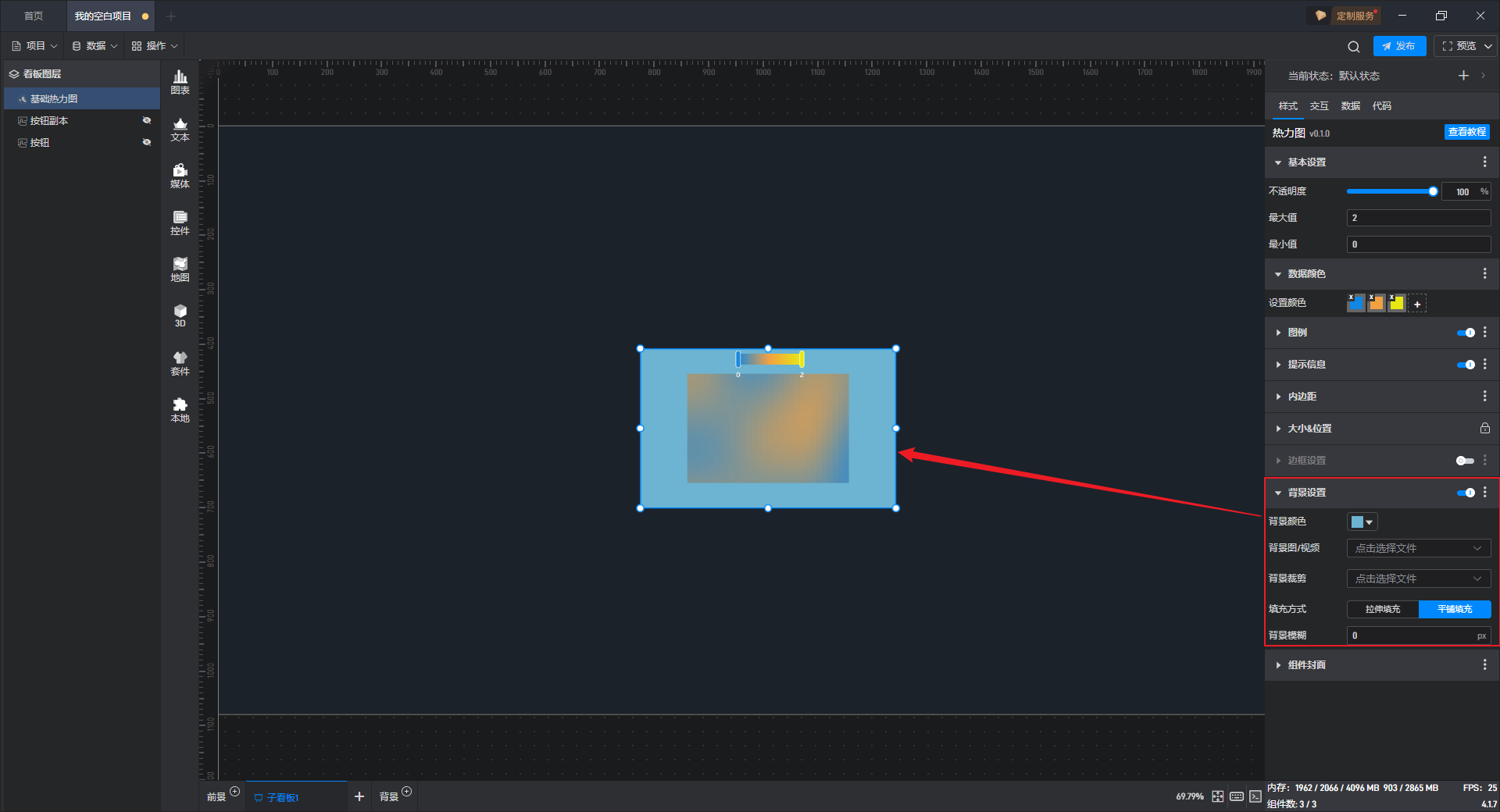1500x812 pixels.
Task: Enable the 边框设置 border switch
Action: tap(1466, 461)
